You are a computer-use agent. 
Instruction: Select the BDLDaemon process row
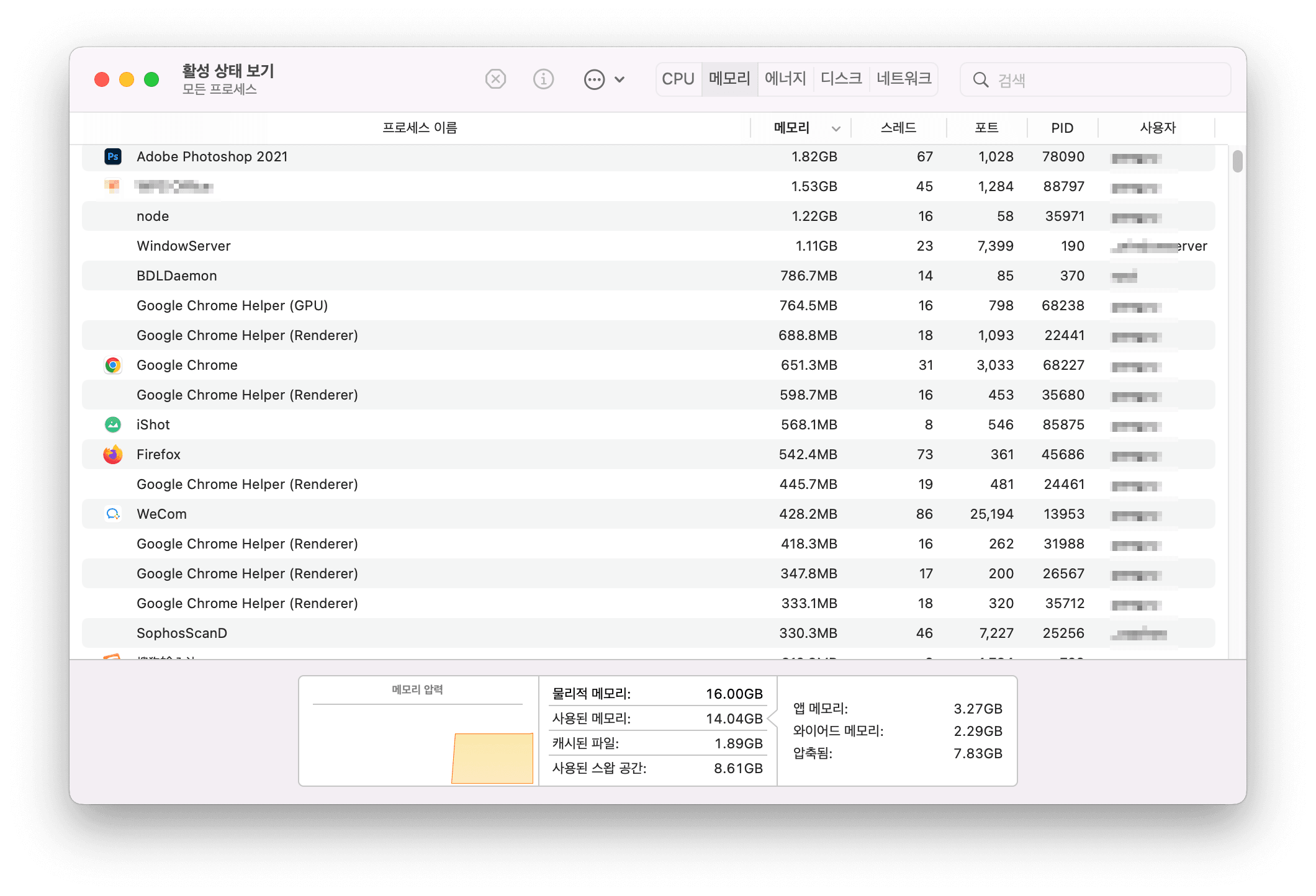[x=648, y=276]
